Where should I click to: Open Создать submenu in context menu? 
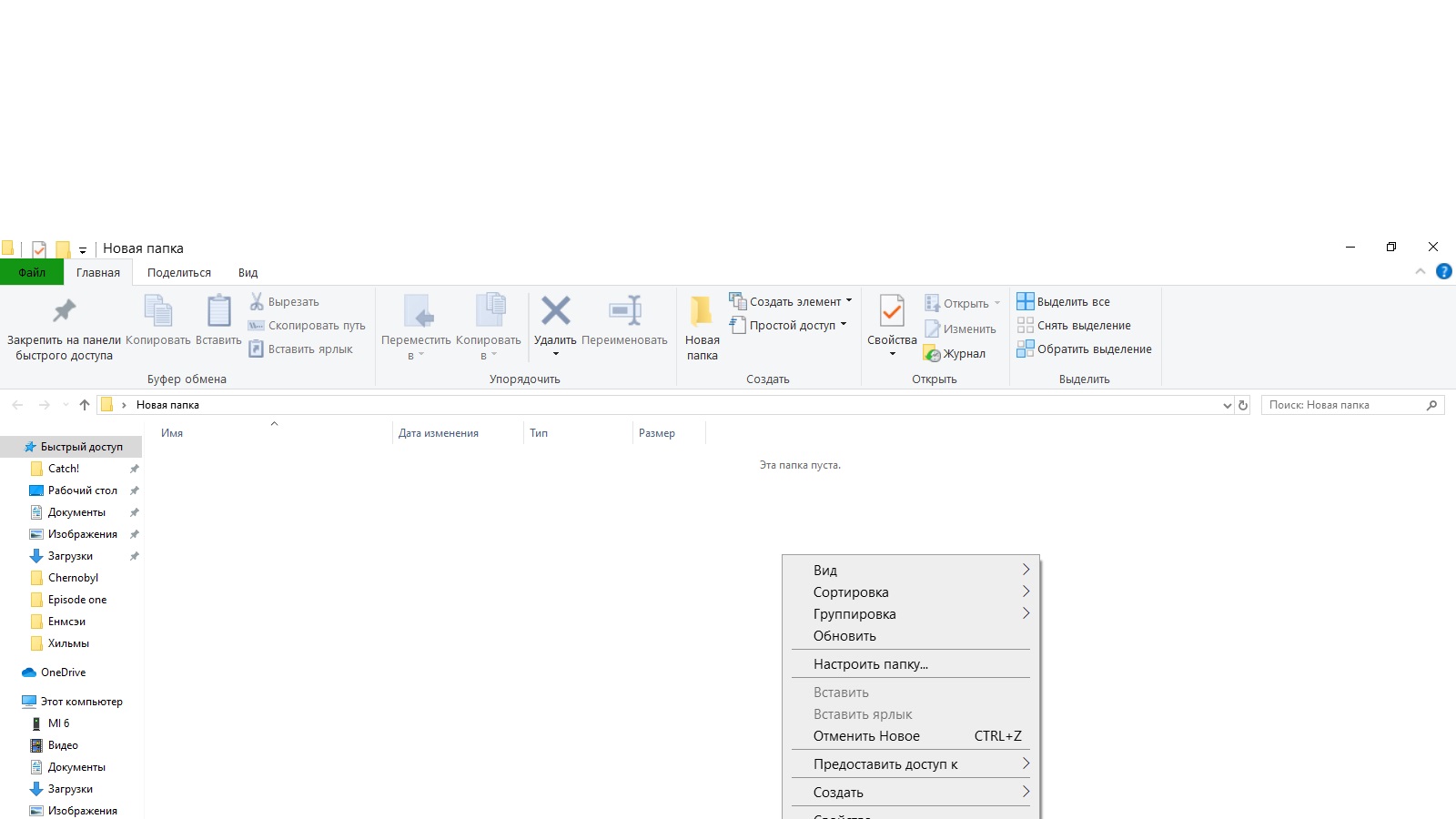[x=911, y=793]
